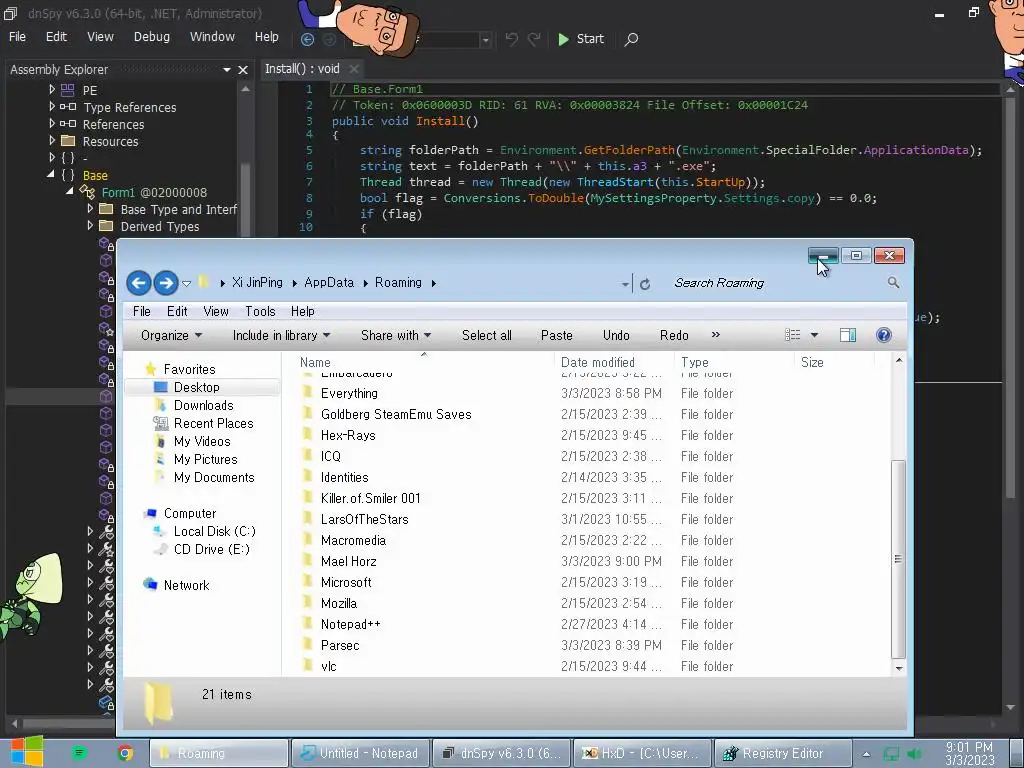Viewport: 1024px width, 768px height.
Task: Expand the Type References node
Action: pos(52,106)
